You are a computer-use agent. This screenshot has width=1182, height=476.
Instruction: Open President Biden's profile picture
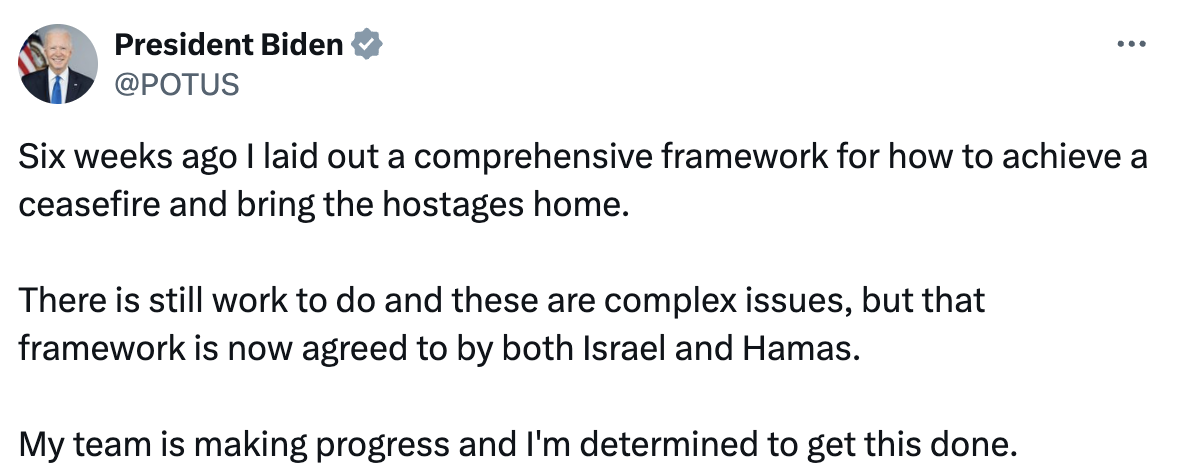click(56, 64)
